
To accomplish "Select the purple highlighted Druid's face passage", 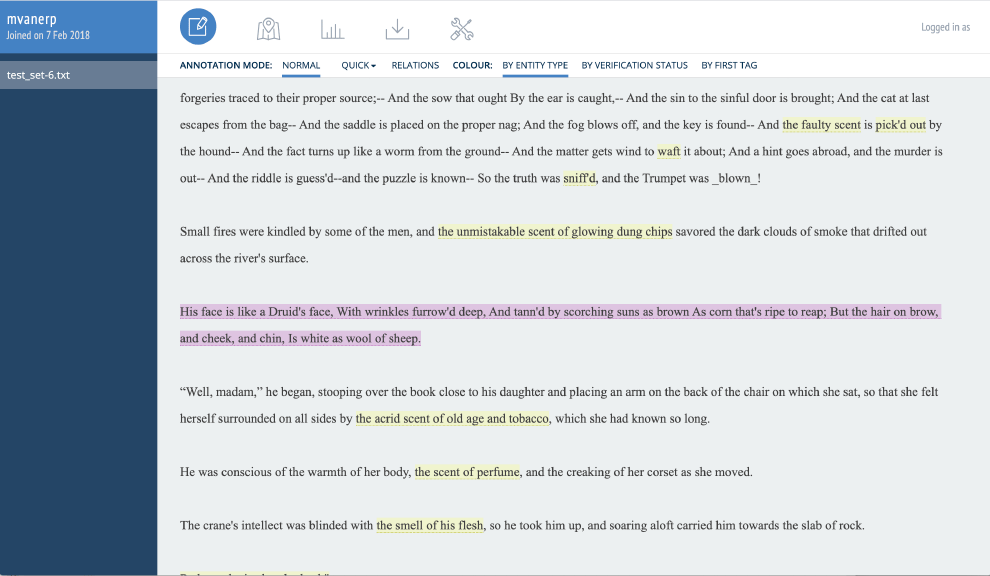I will point(560,325).
